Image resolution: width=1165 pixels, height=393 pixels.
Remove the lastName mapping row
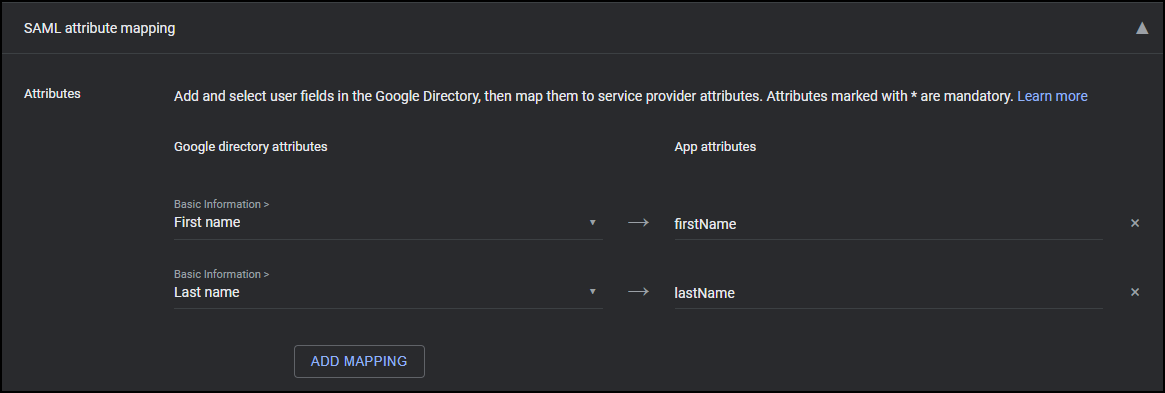[x=1135, y=292]
